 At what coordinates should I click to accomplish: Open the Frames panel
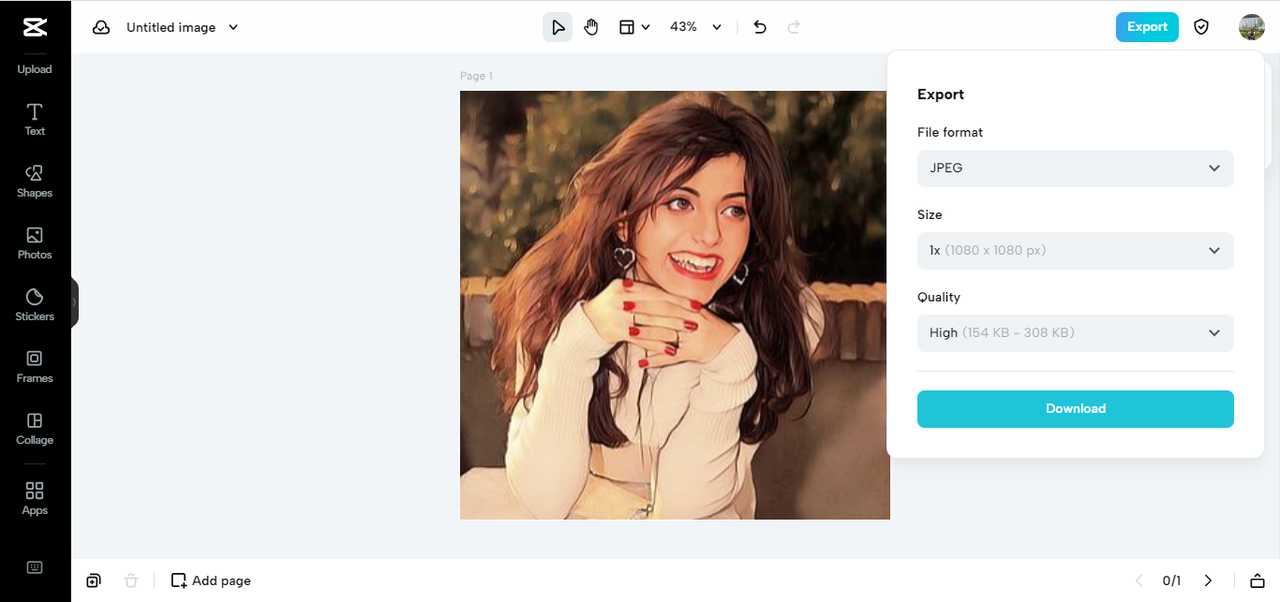point(35,367)
